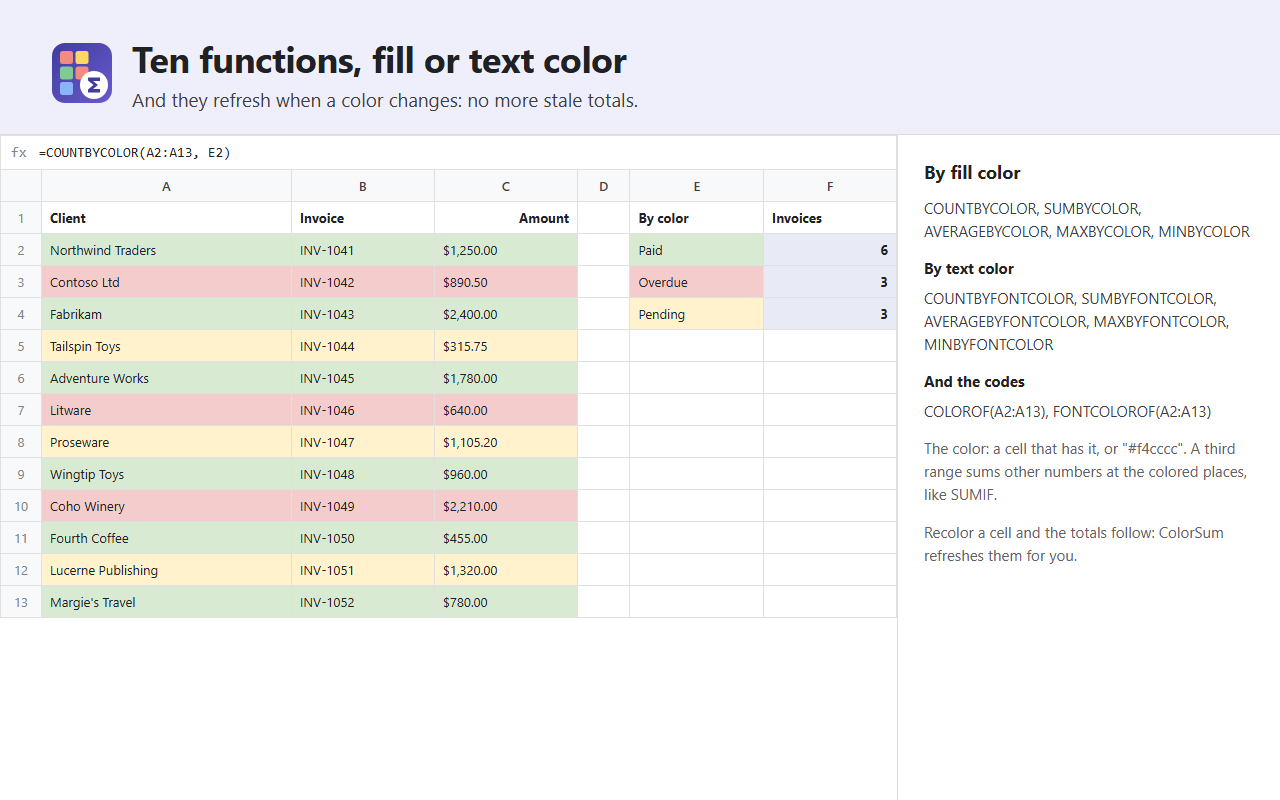Screen dimensions: 1280x800
Task: Select the Paid invoices count 6
Action: click(x=830, y=250)
